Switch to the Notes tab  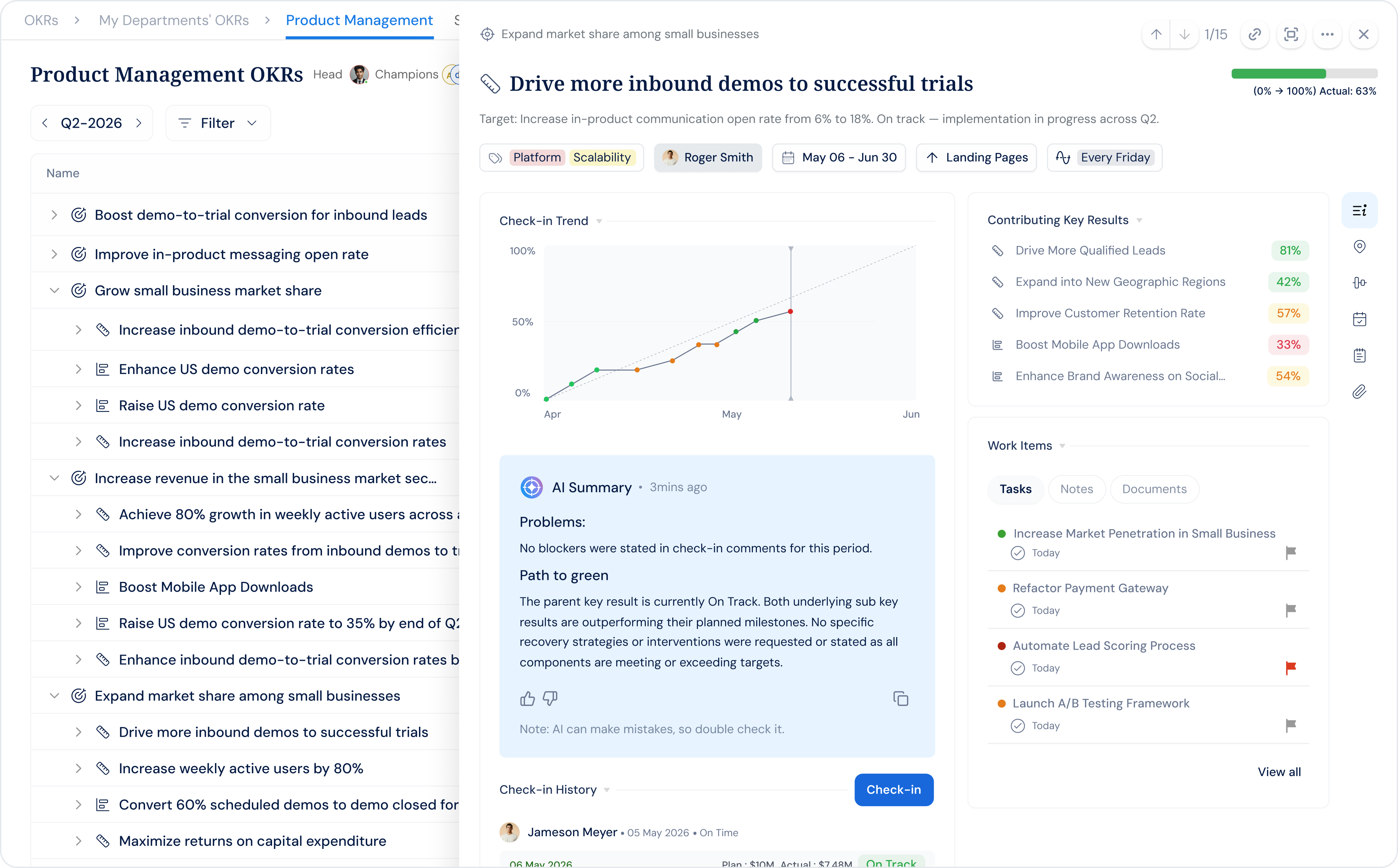coord(1076,489)
